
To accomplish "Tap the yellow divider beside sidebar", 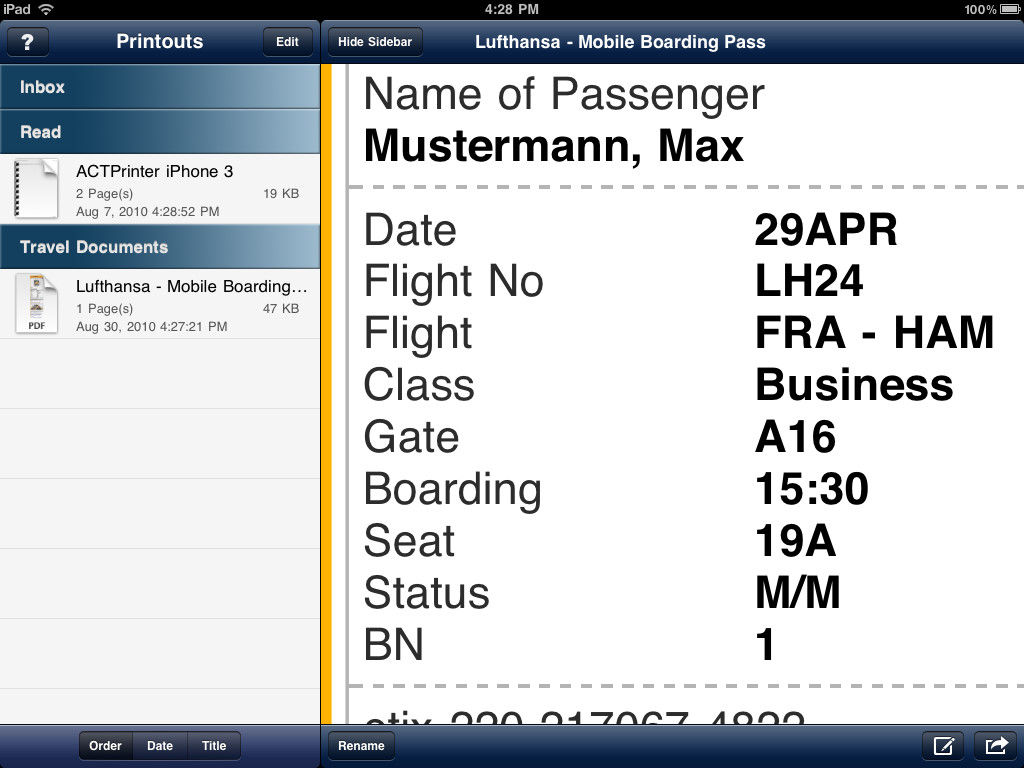I will point(326,394).
